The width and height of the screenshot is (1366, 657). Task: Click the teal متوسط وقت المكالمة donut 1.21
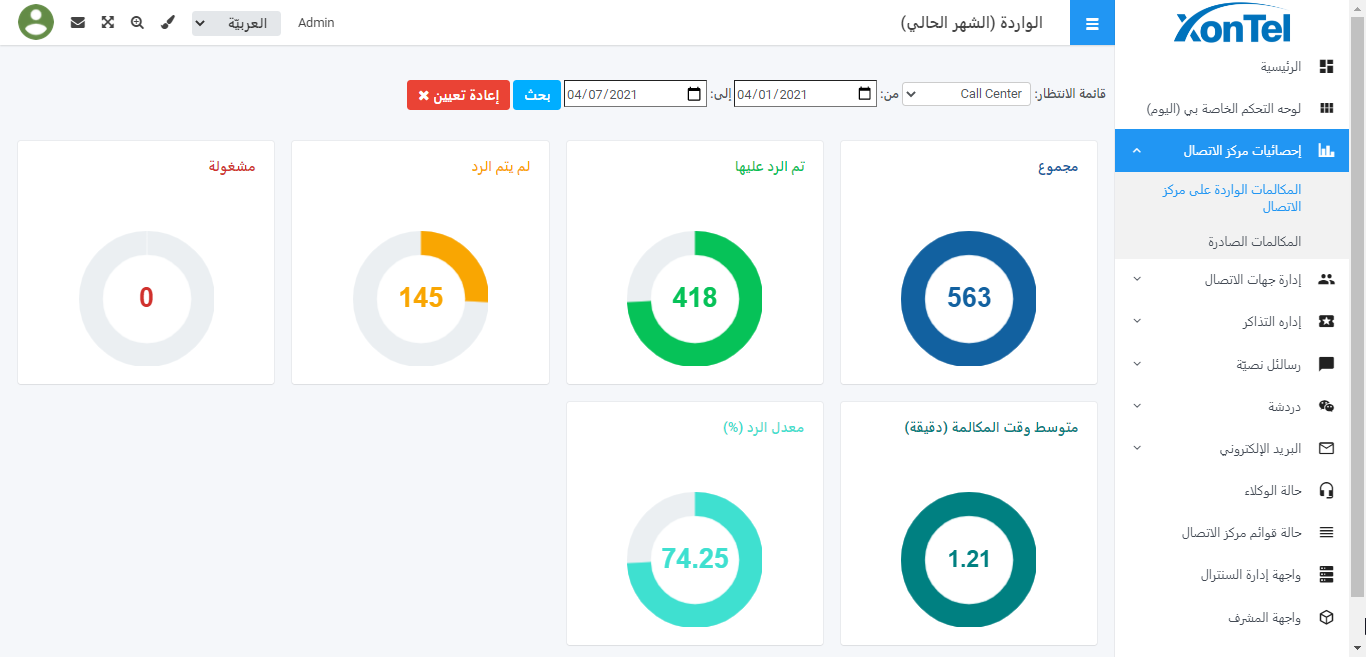click(x=968, y=559)
